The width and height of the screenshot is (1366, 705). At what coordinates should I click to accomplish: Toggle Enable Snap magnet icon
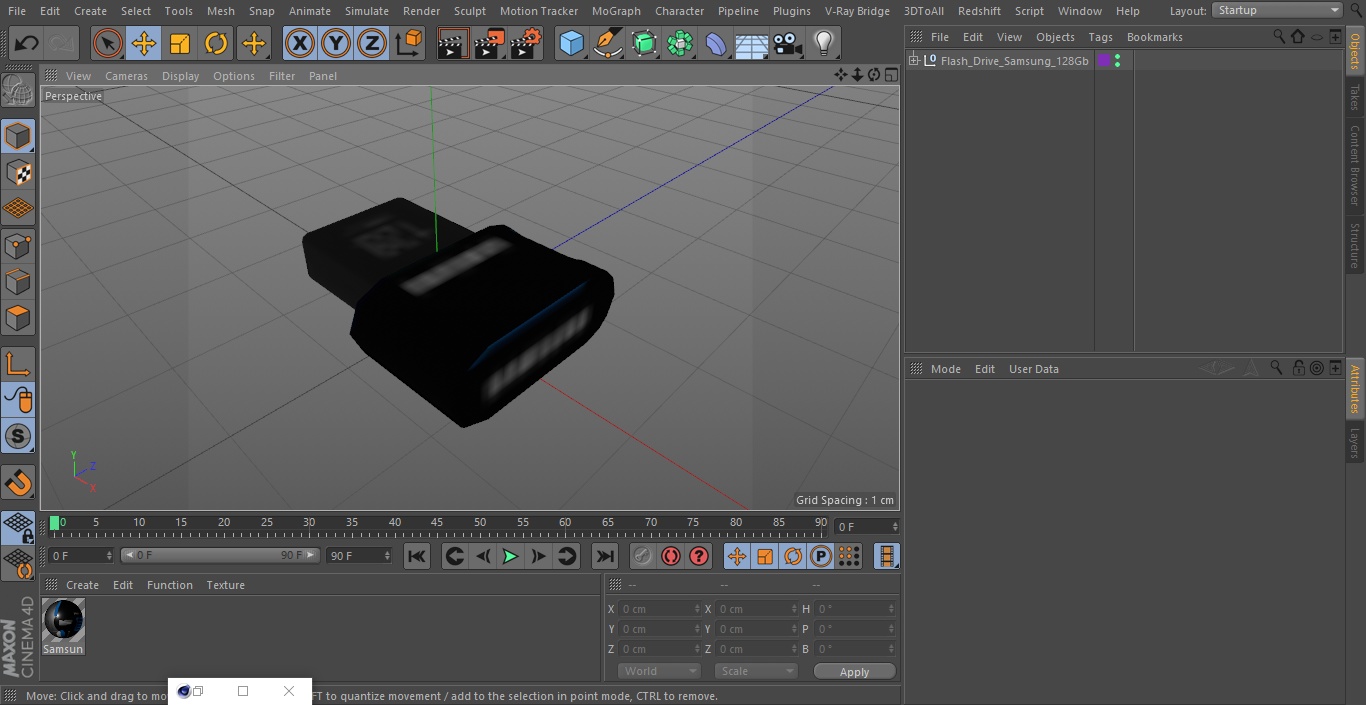click(x=18, y=483)
